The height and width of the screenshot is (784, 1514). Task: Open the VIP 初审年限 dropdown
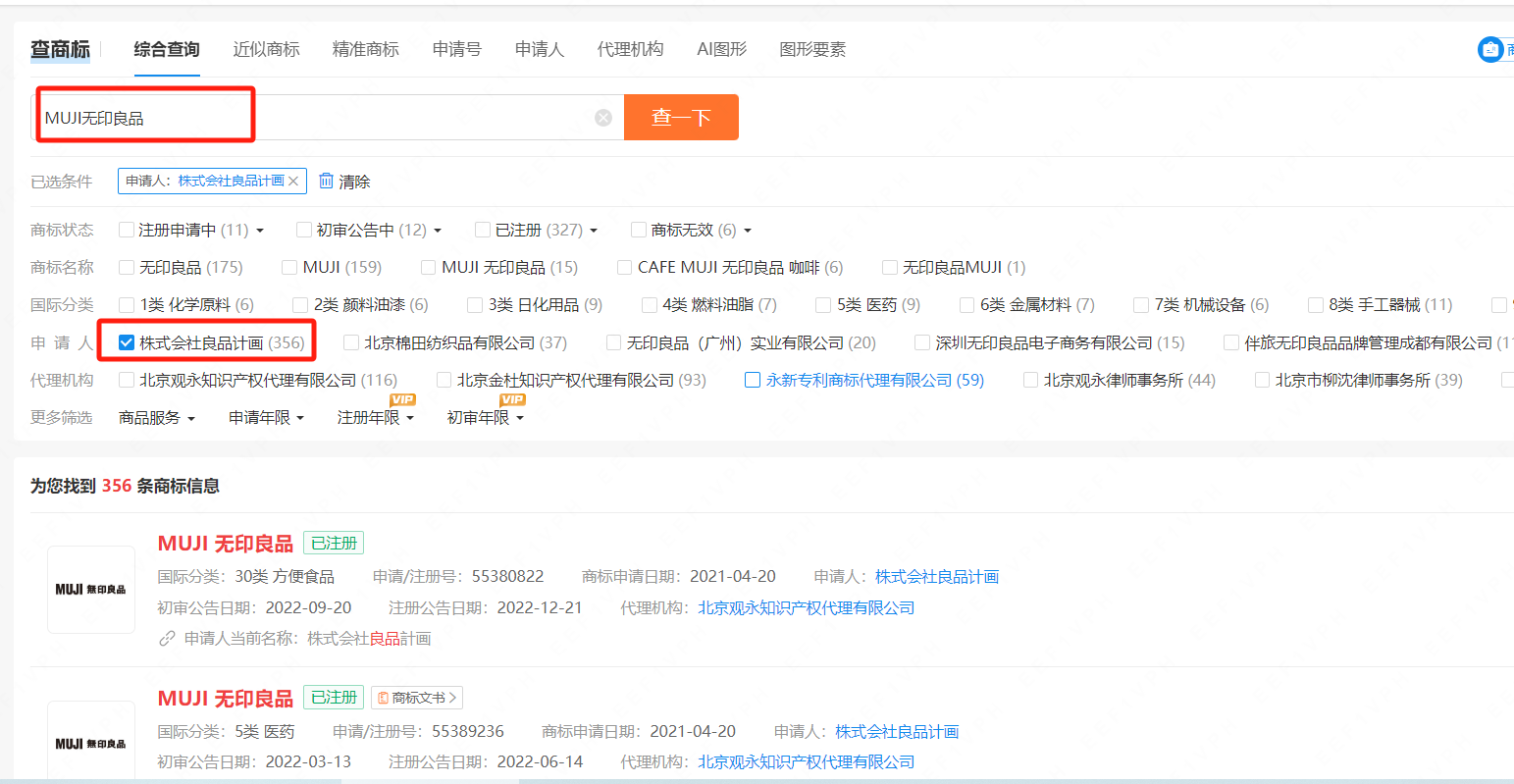486,418
